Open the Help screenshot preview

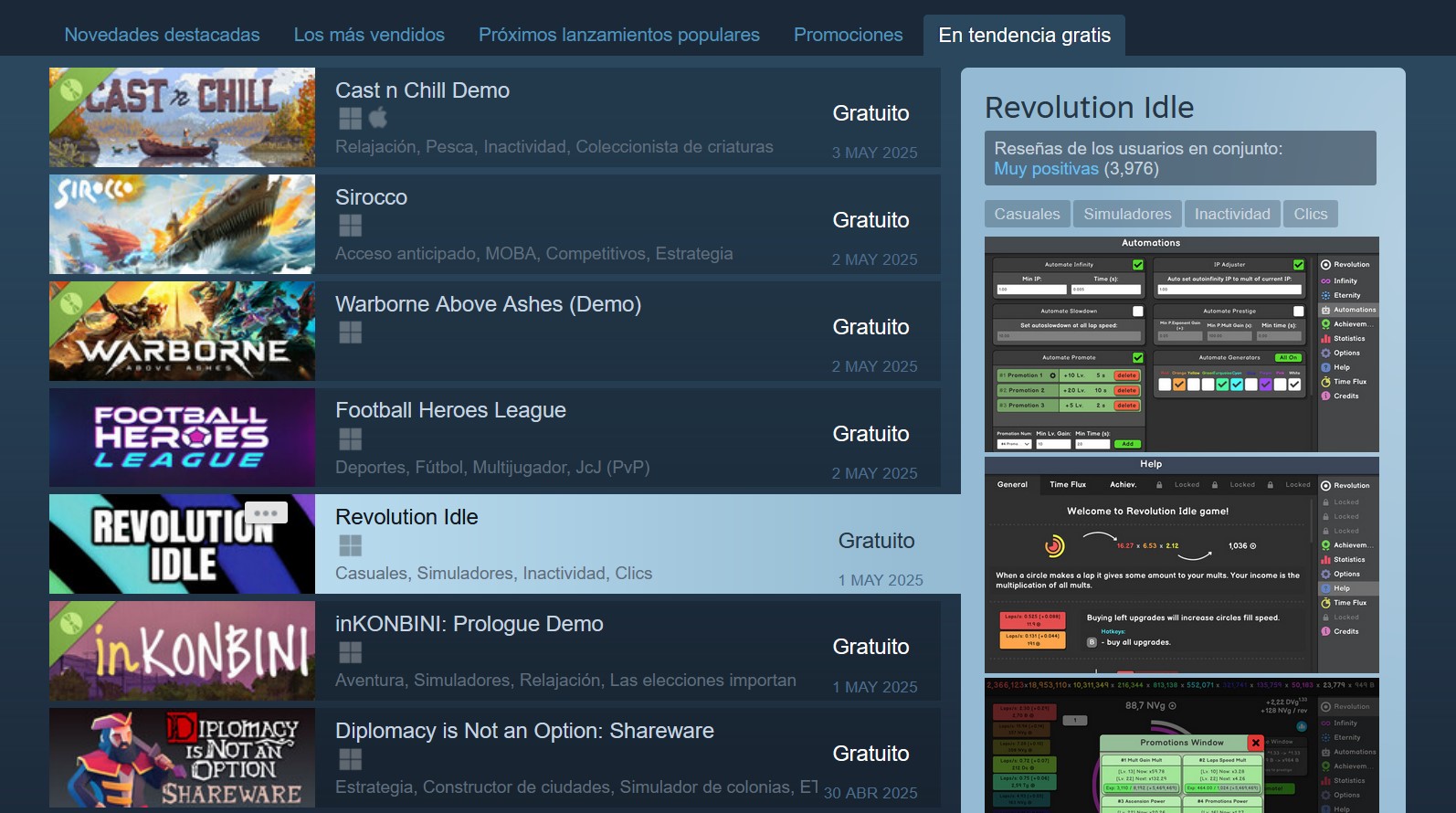pos(1182,565)
